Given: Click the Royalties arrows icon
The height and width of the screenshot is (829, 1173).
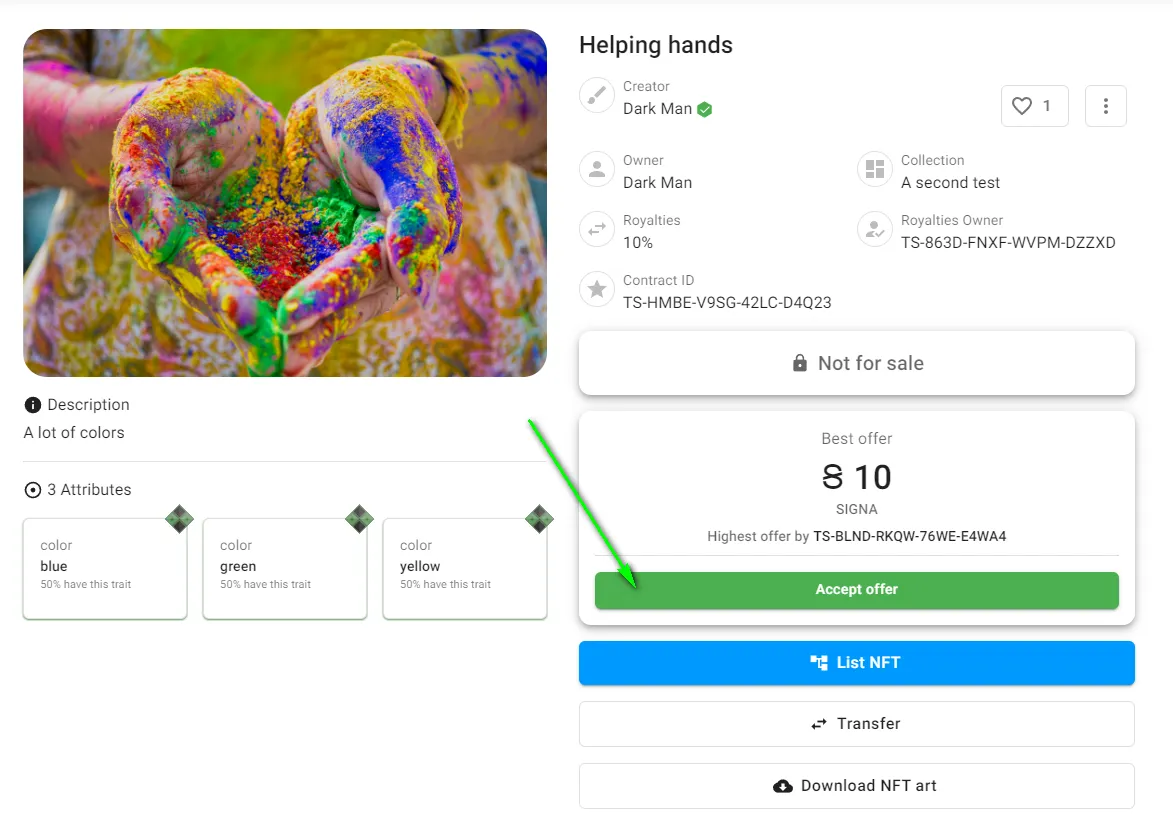Looking at the screenshot, I should [x=597, y=230].
